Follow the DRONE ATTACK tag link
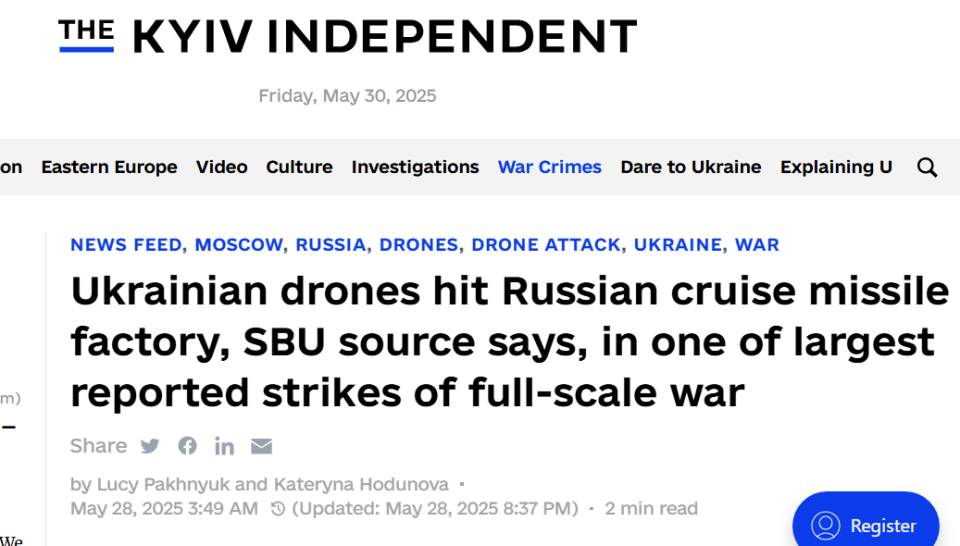Screen dimensions: 960x546 click(546, 245)
